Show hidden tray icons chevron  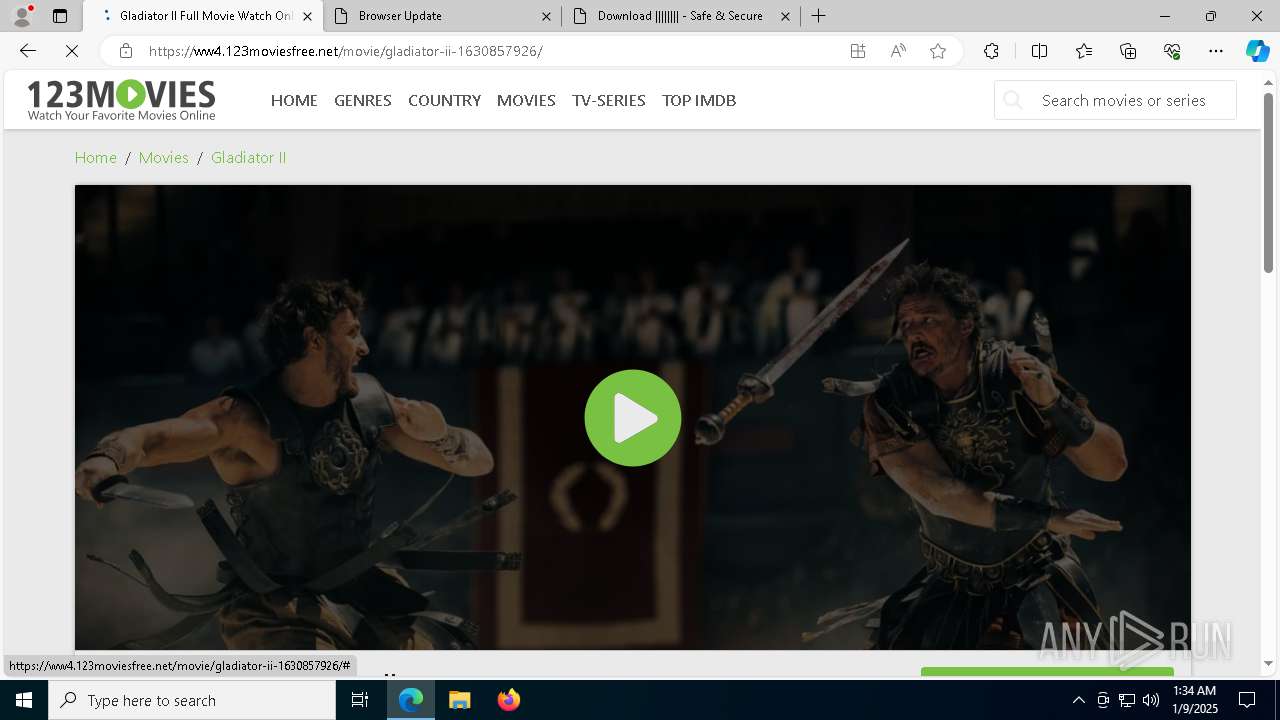tap(1078, 700)
